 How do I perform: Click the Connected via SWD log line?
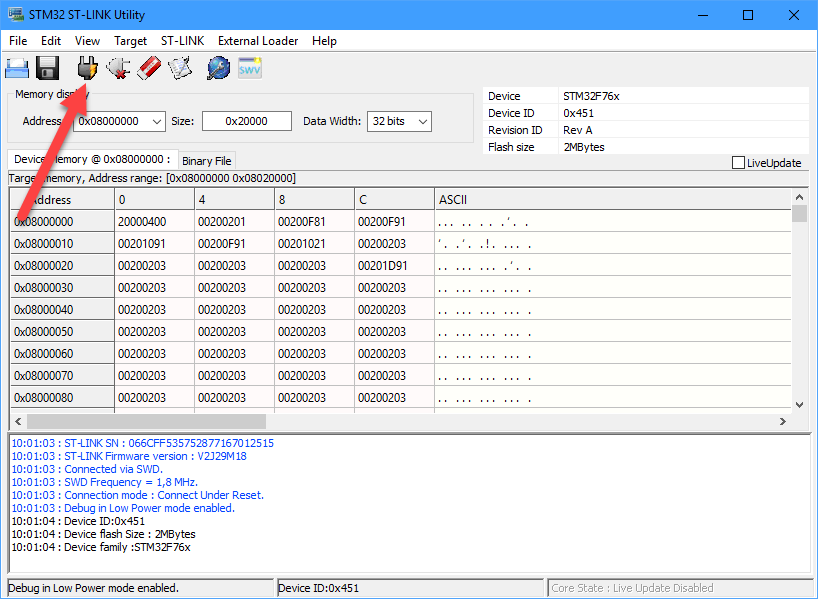[x=87, y=469]
